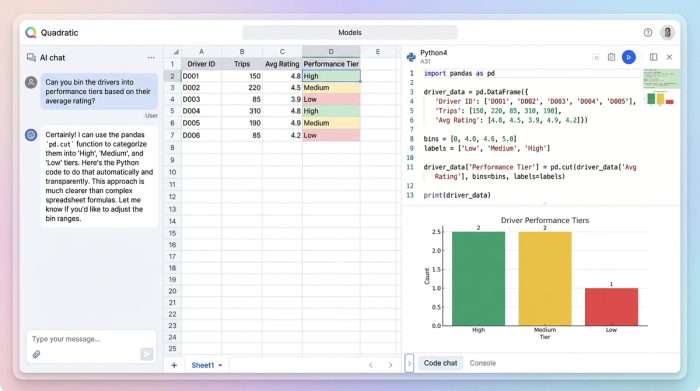This screenshot has width=700, height=391.
Task: Select the yellow Medium cell in row 3
Action: tap(331, 87)
